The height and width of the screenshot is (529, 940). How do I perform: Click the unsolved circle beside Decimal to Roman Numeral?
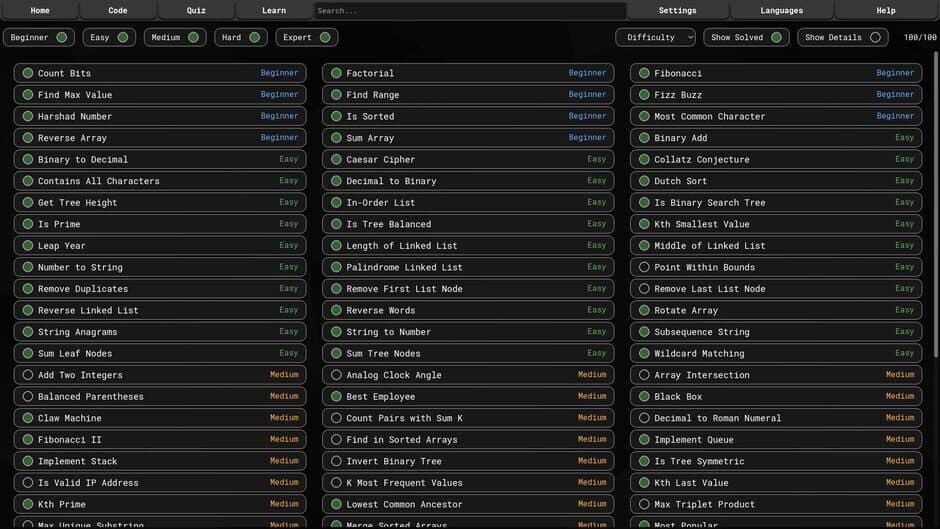[x=644, y=418]
